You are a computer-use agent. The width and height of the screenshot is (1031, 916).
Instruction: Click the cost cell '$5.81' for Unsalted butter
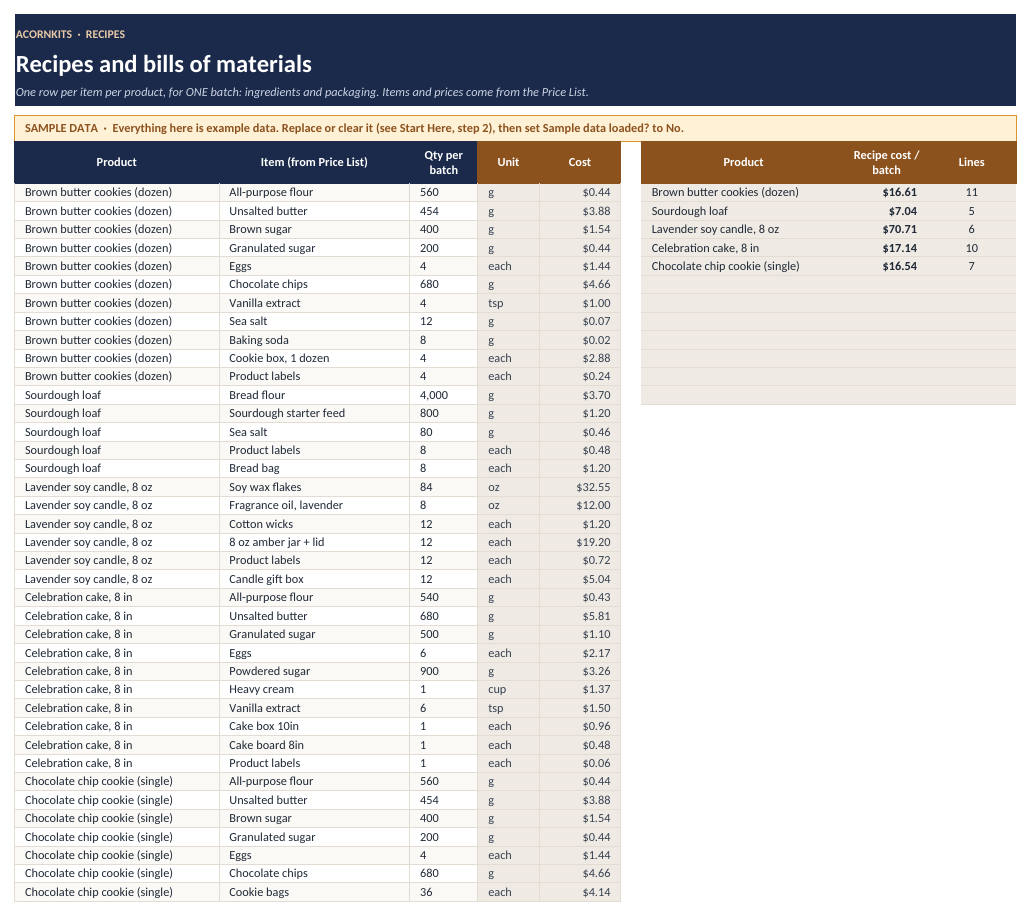579,616
